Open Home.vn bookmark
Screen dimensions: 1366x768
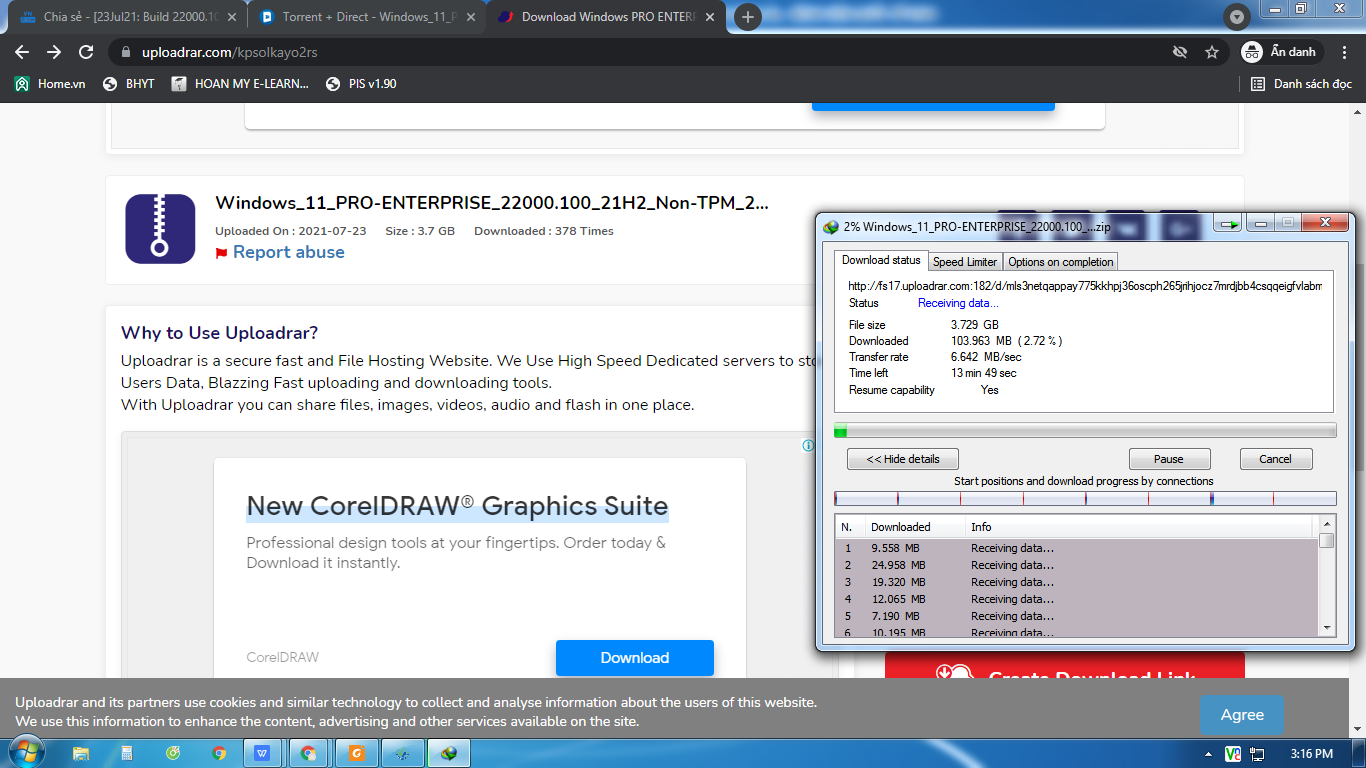pos(50,84)
